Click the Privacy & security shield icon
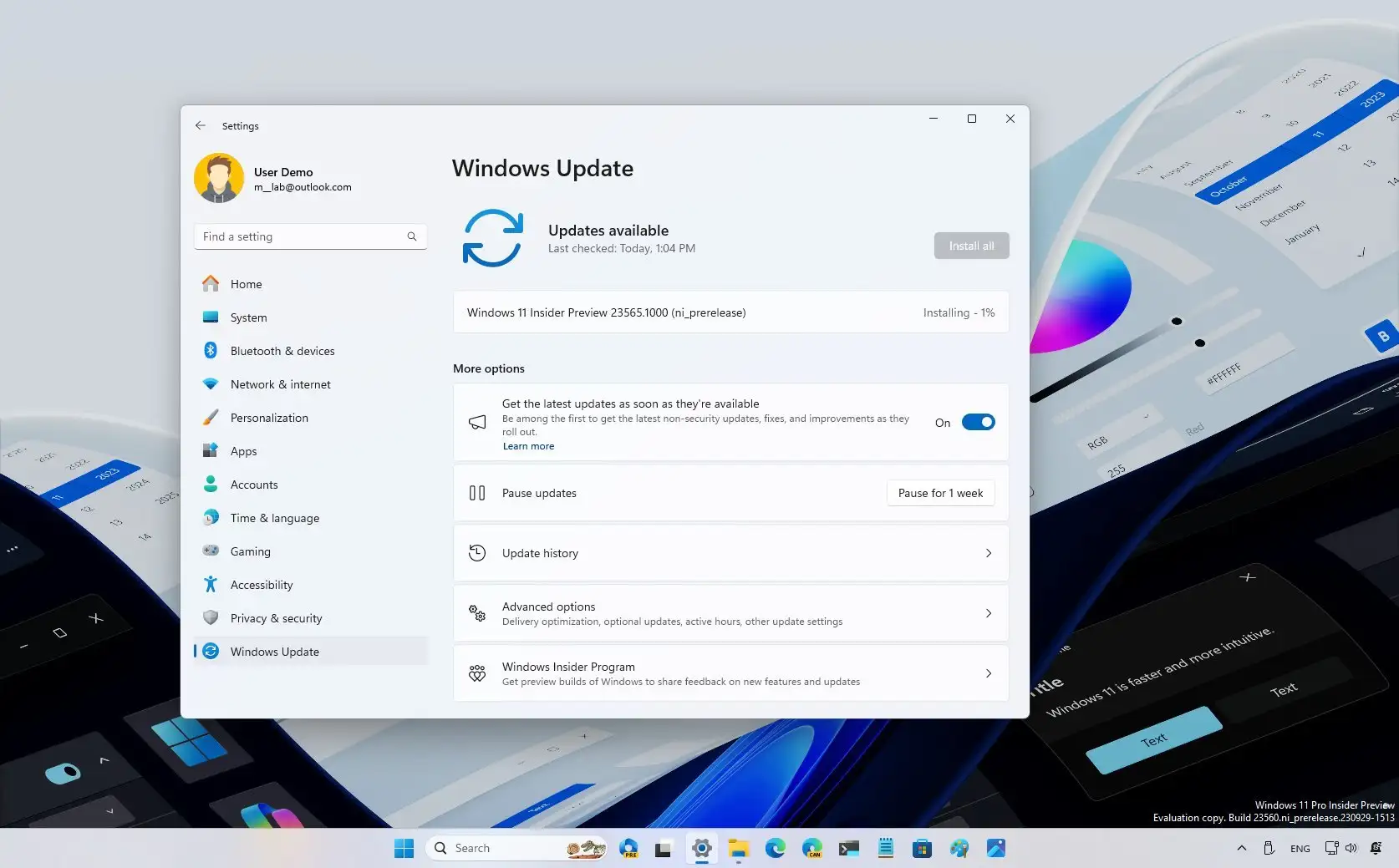The image size is (1399, 868). coord(211,618)
